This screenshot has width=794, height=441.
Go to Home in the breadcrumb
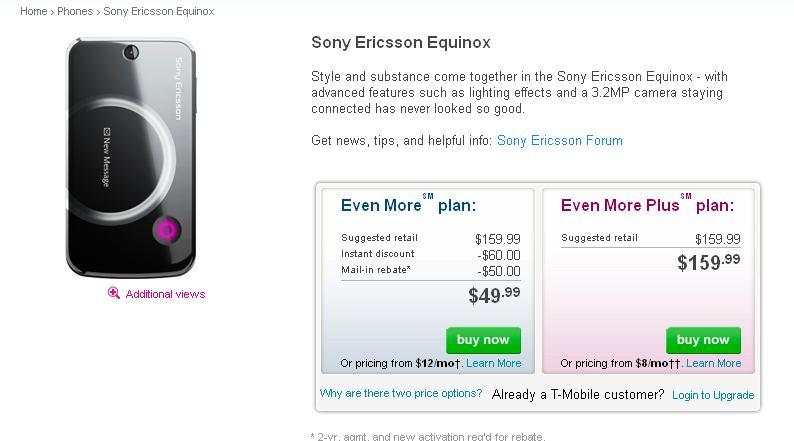(33, 11)
